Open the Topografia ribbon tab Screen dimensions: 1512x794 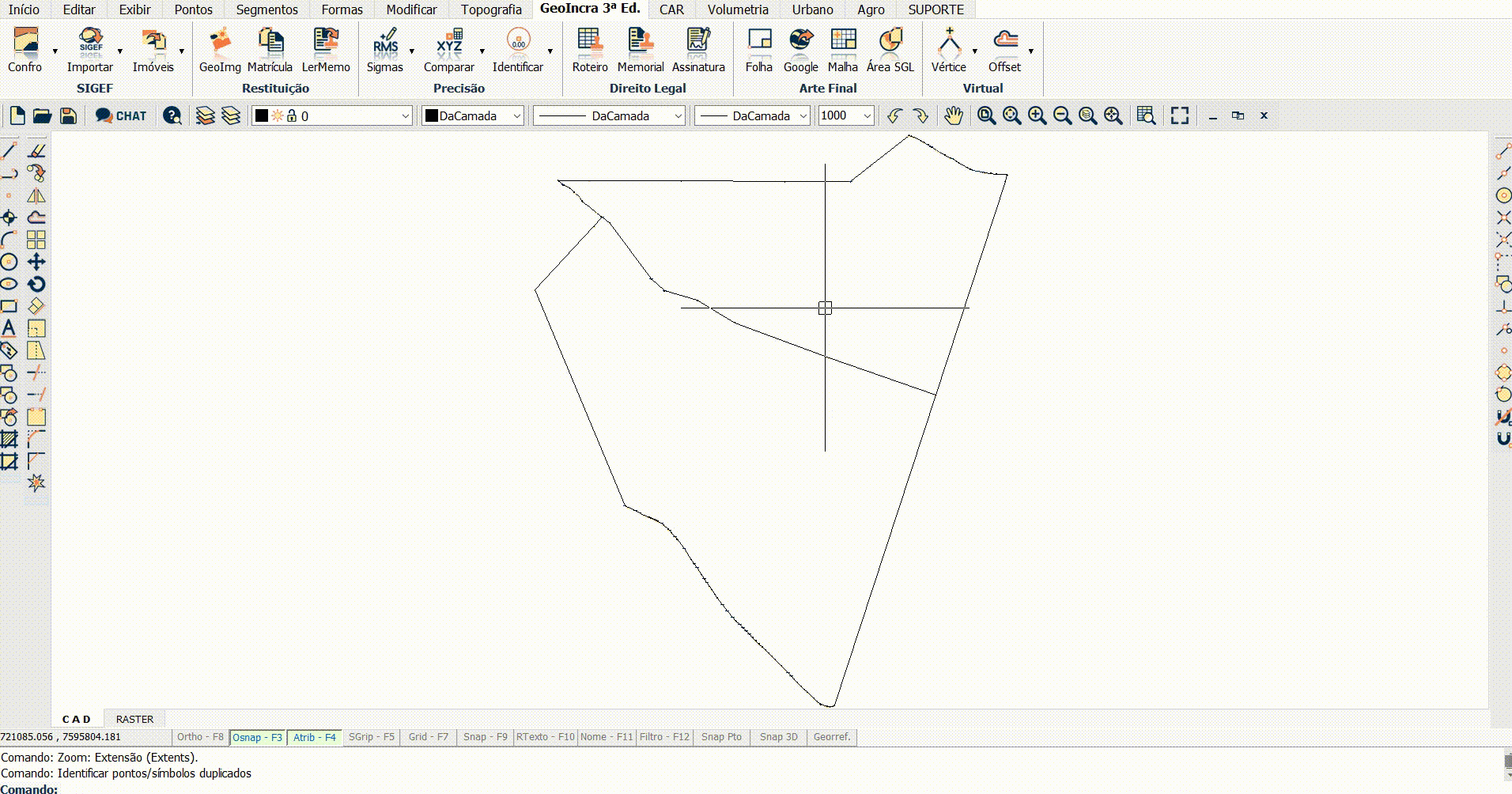tap(491, 9)
